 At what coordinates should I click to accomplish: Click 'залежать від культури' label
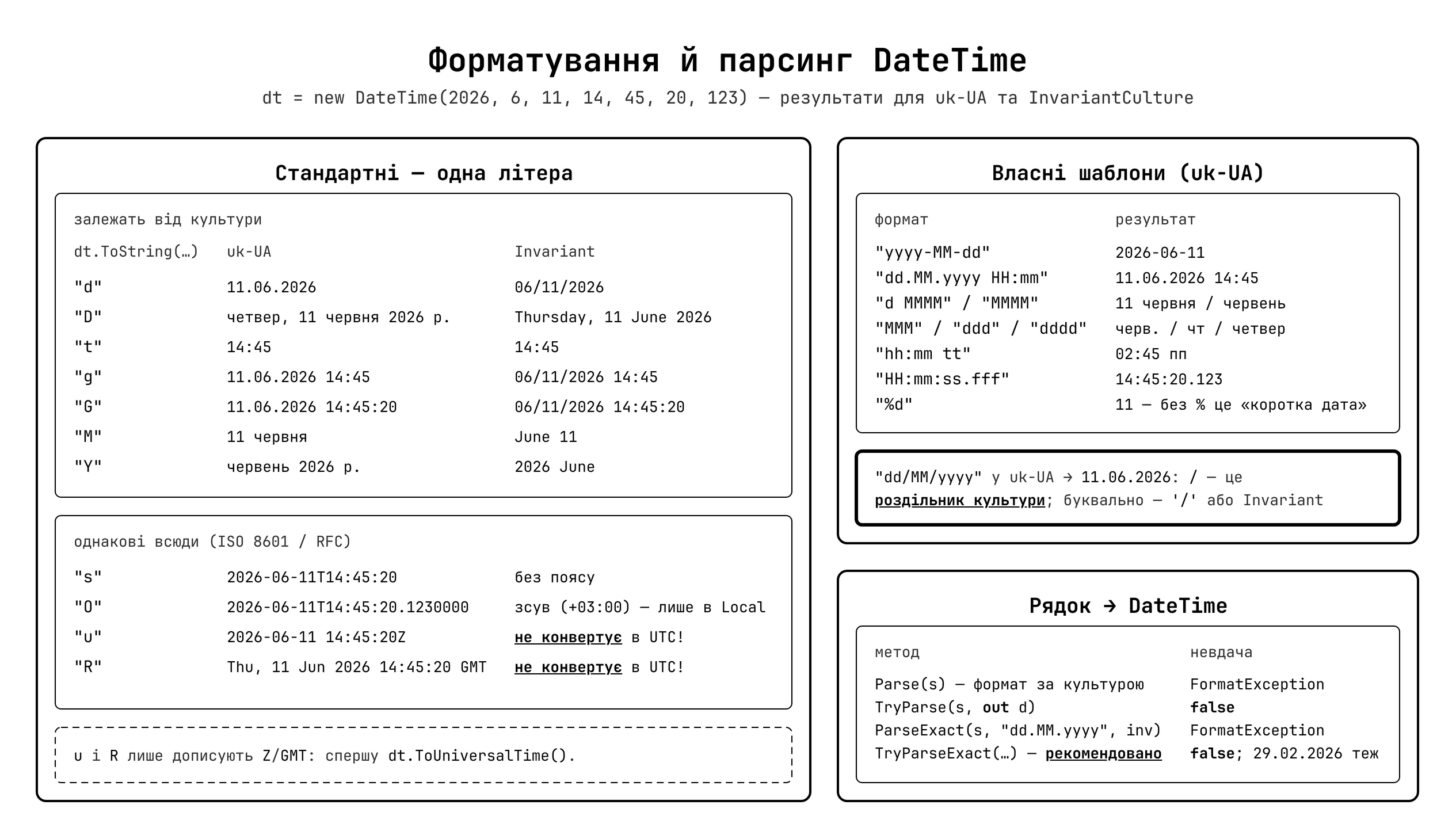click(167, 219)
